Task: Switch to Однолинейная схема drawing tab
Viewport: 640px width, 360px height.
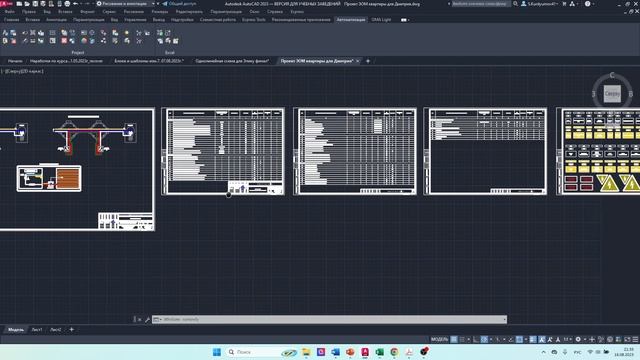Action: coord(232,61)
